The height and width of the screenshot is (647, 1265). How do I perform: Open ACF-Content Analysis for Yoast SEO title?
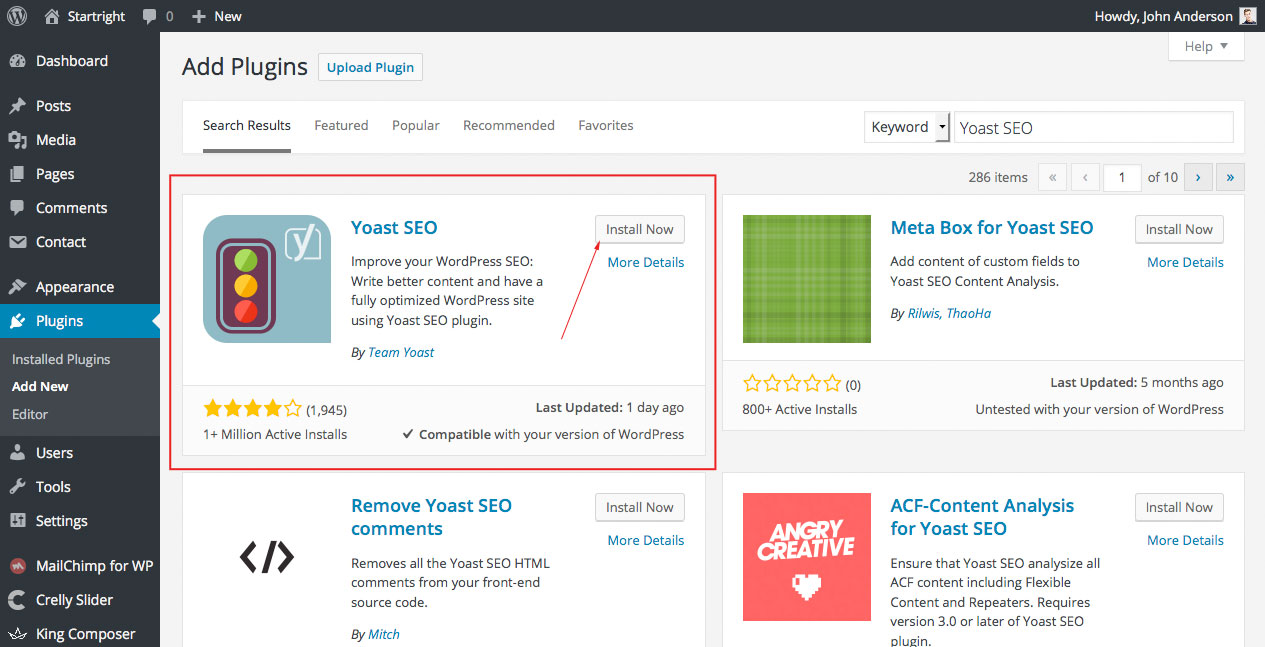click(x=982, y=517)
